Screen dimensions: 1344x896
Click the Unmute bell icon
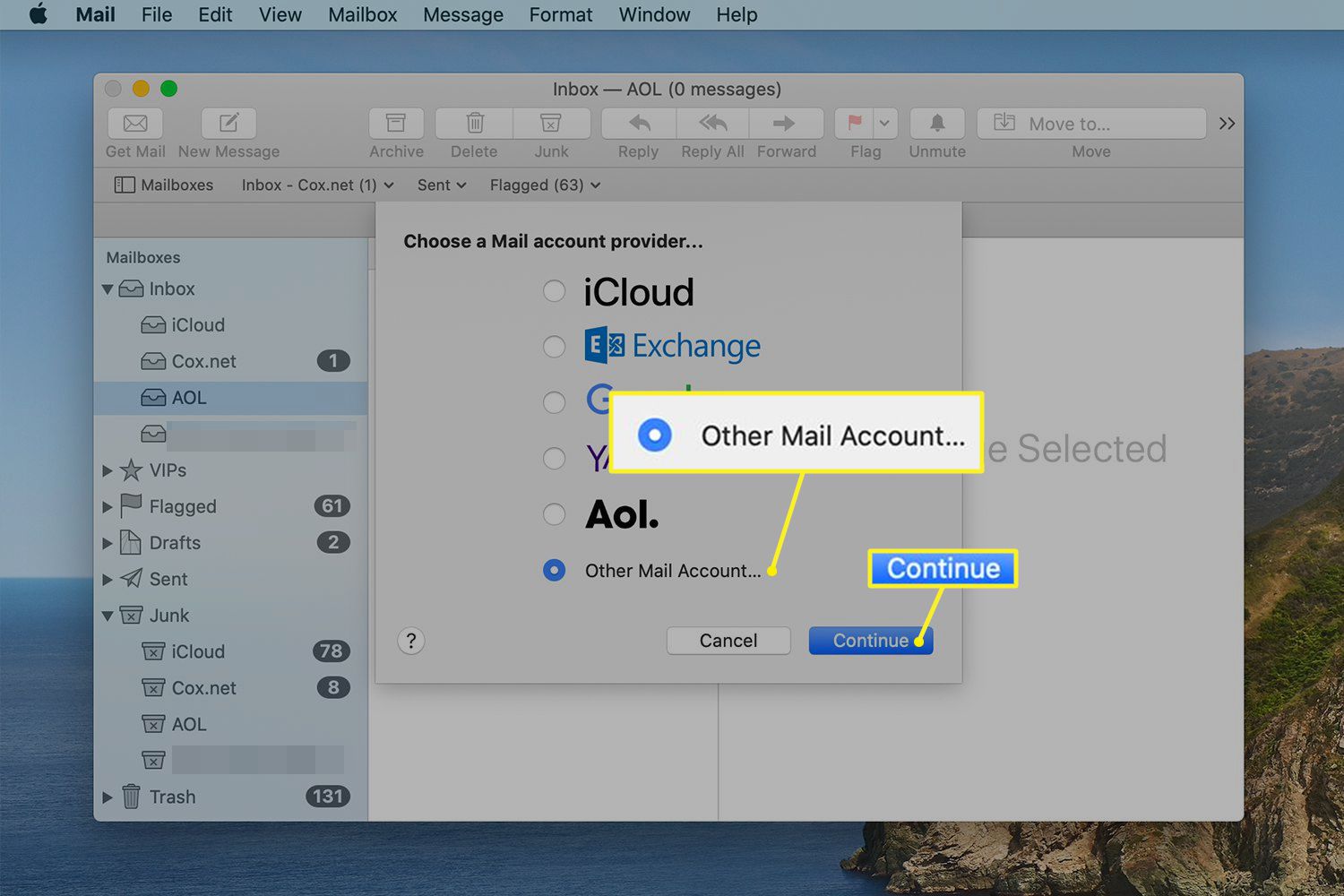tap(937, 123)
